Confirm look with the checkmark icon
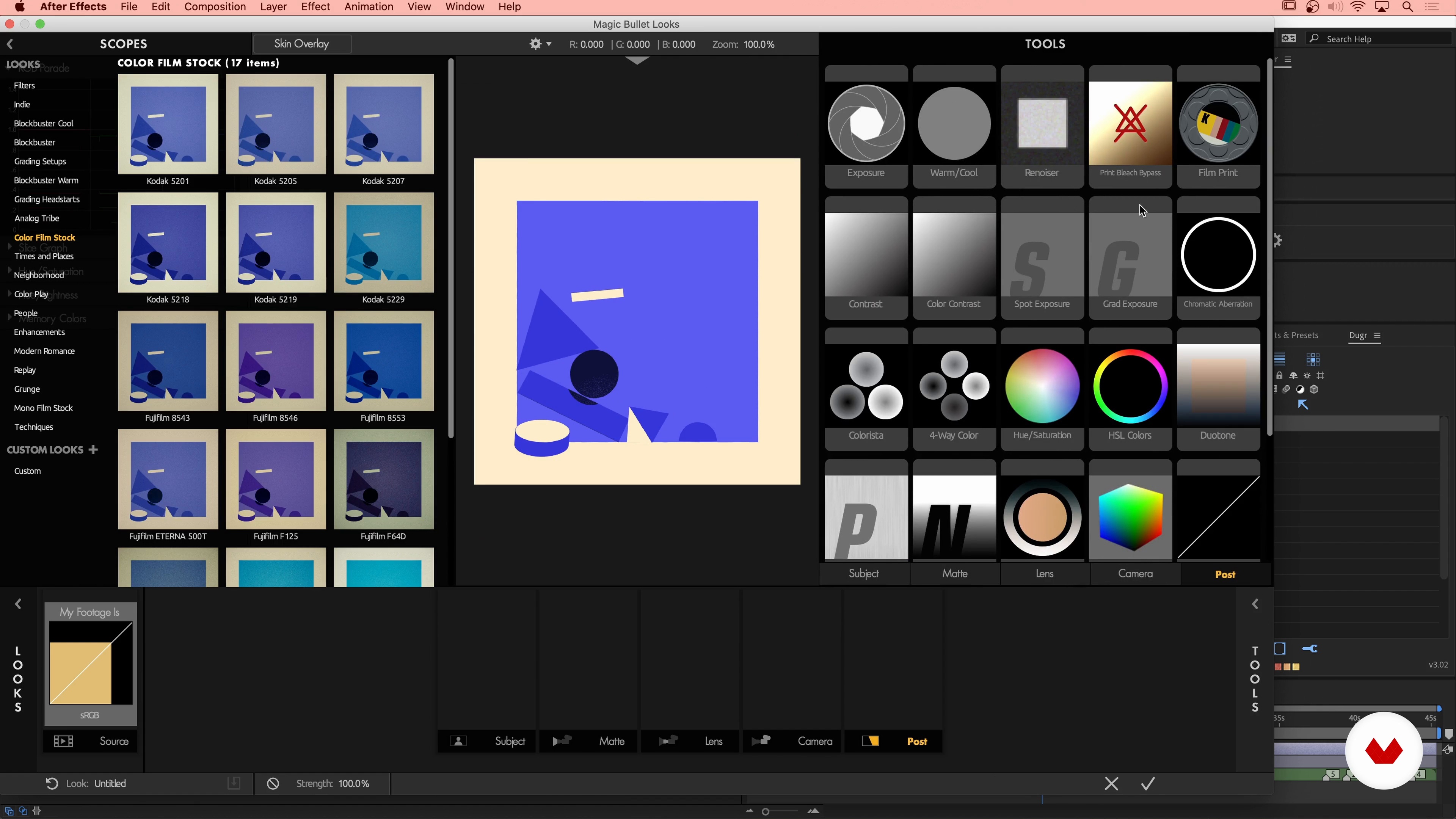 pos(1148,783)
